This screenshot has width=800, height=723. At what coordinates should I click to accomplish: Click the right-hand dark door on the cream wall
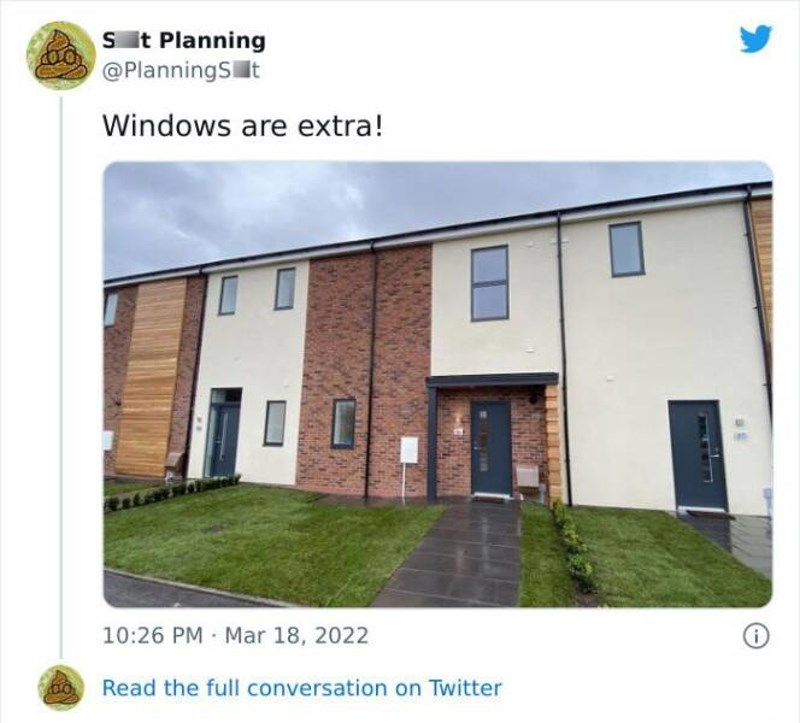point(697,455)
